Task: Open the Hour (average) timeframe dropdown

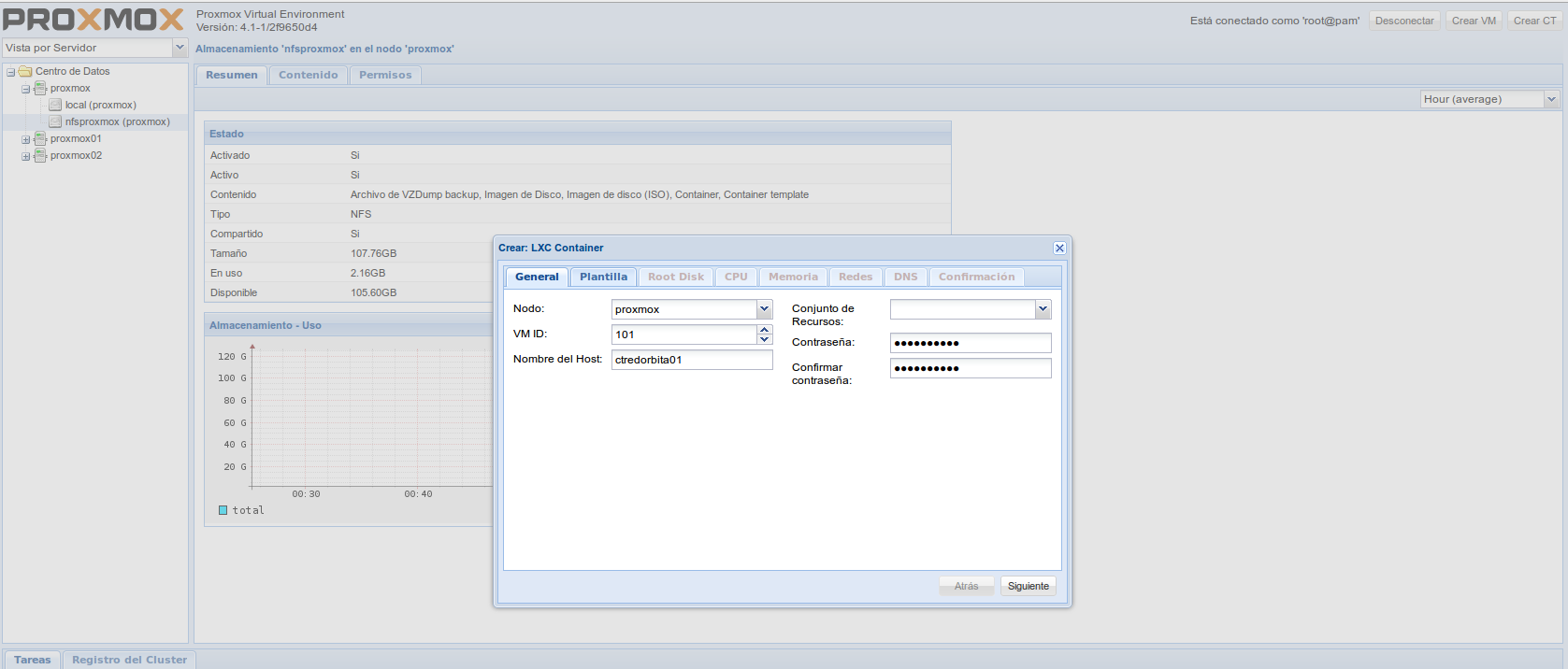Action: tap(1551, 99)
